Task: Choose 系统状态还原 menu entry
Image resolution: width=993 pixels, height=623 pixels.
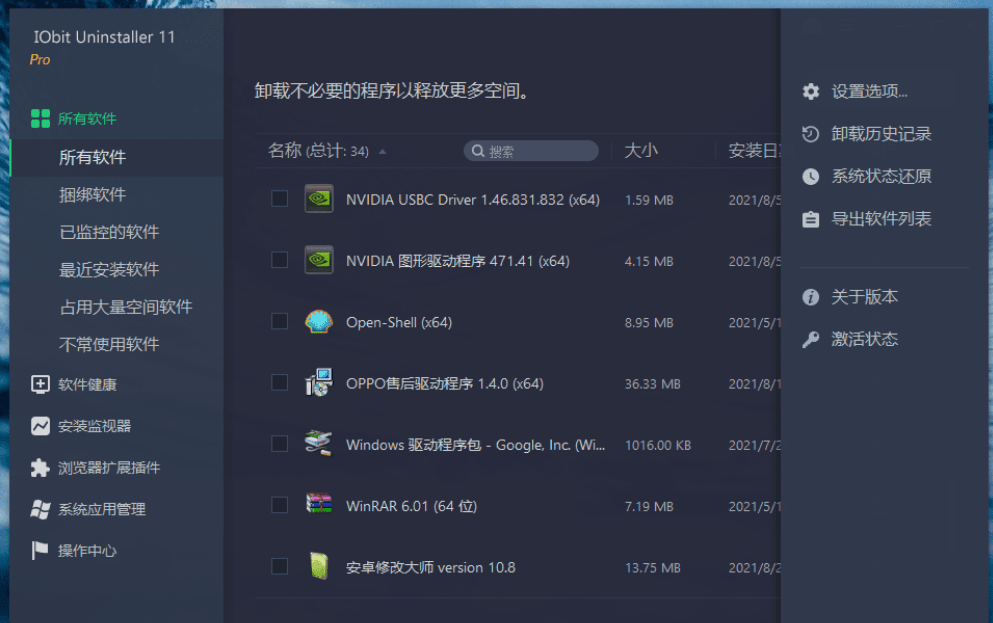Action: pos(881,176)
